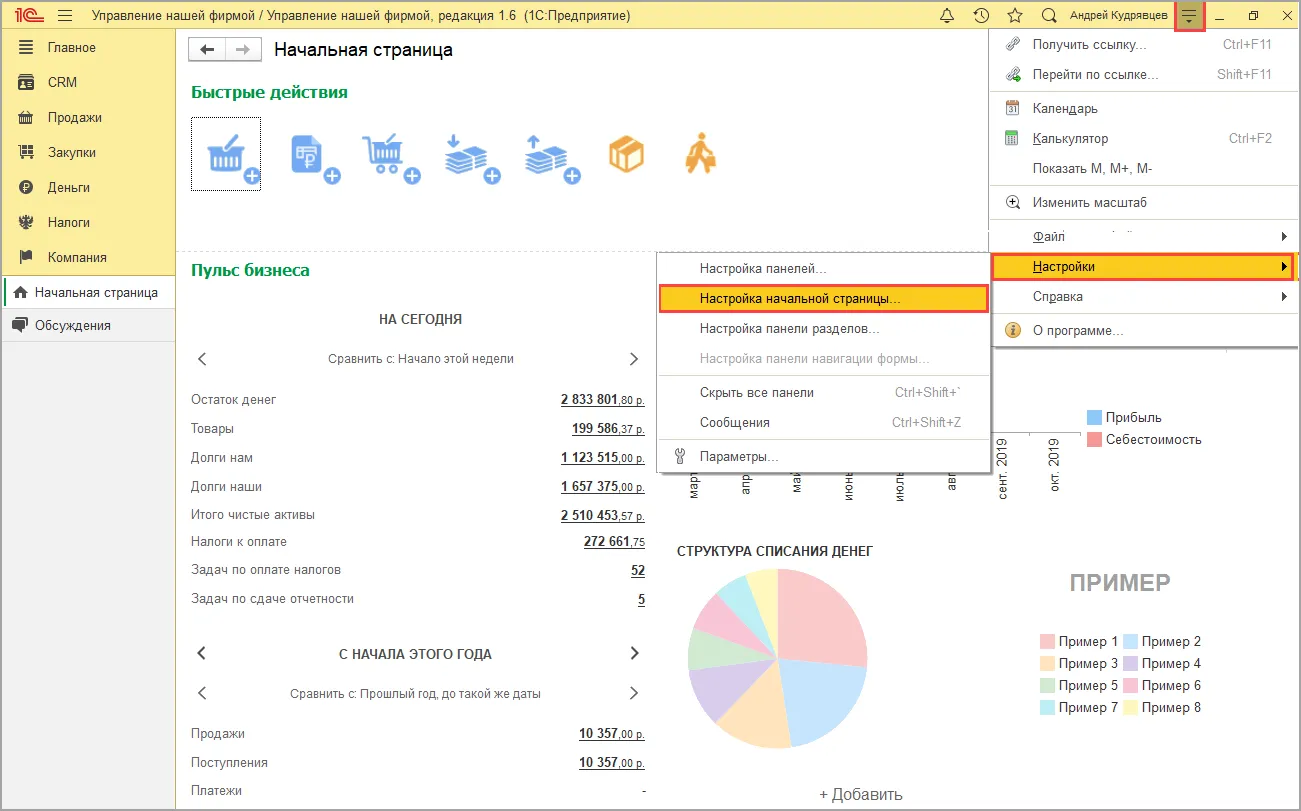Click the Пример 1 legend swatch
This screenshot has height=811, width=1301.
[1047, 641]
